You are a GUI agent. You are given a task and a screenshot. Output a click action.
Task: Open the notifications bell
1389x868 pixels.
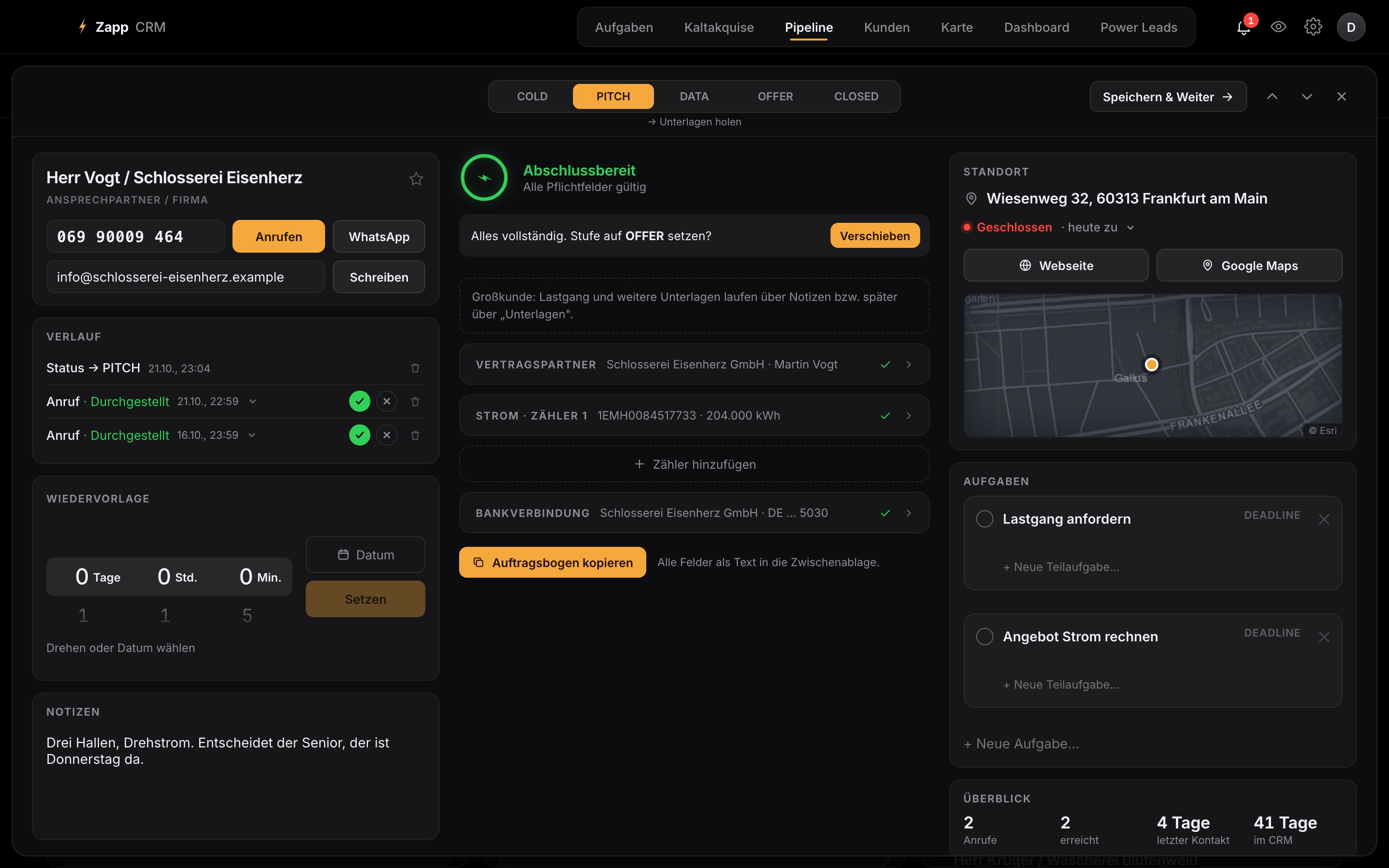click(x=1244, y=27)
